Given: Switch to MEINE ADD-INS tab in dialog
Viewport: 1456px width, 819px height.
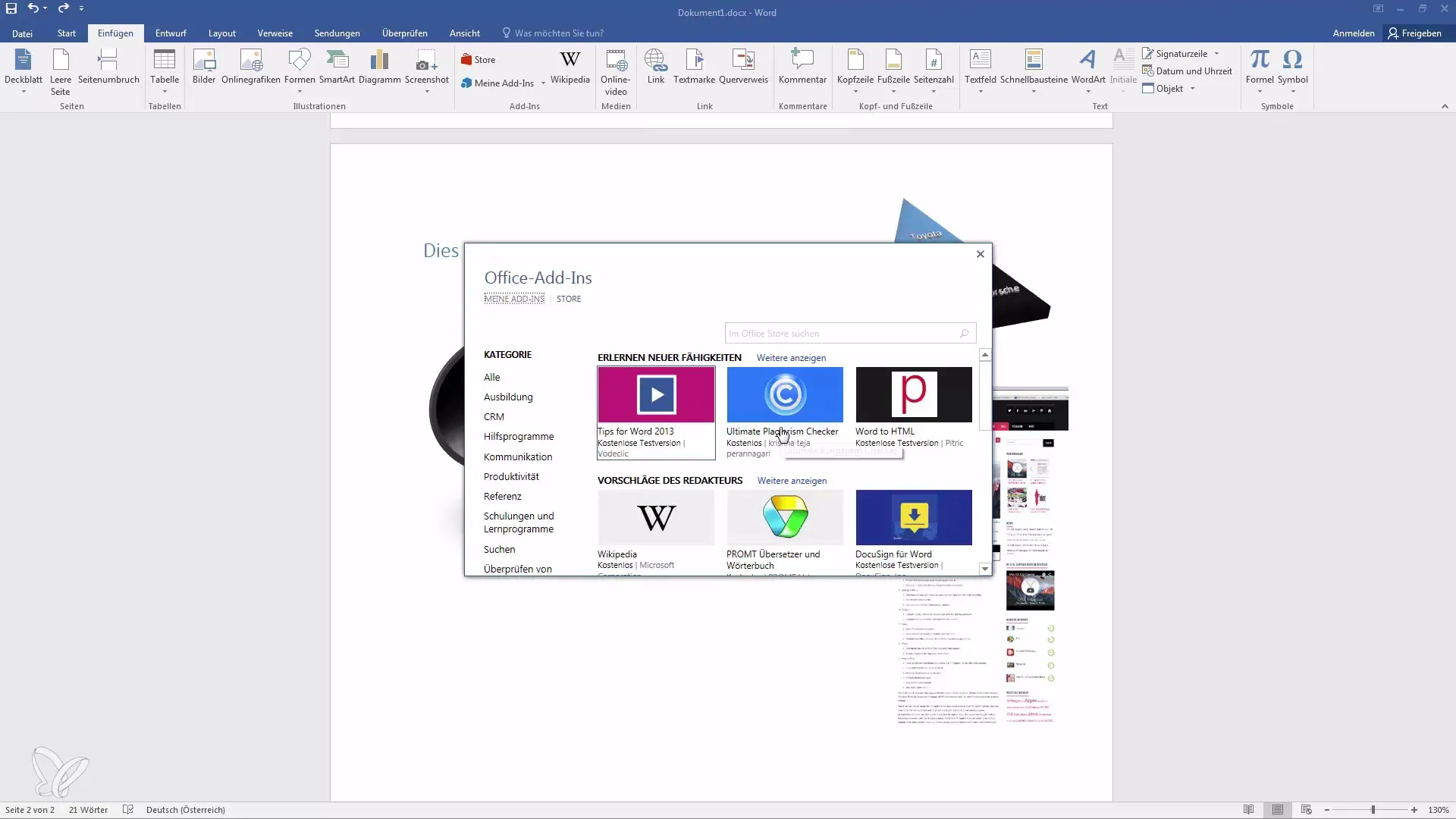Looking at the screenshot, I should [514, 299].
